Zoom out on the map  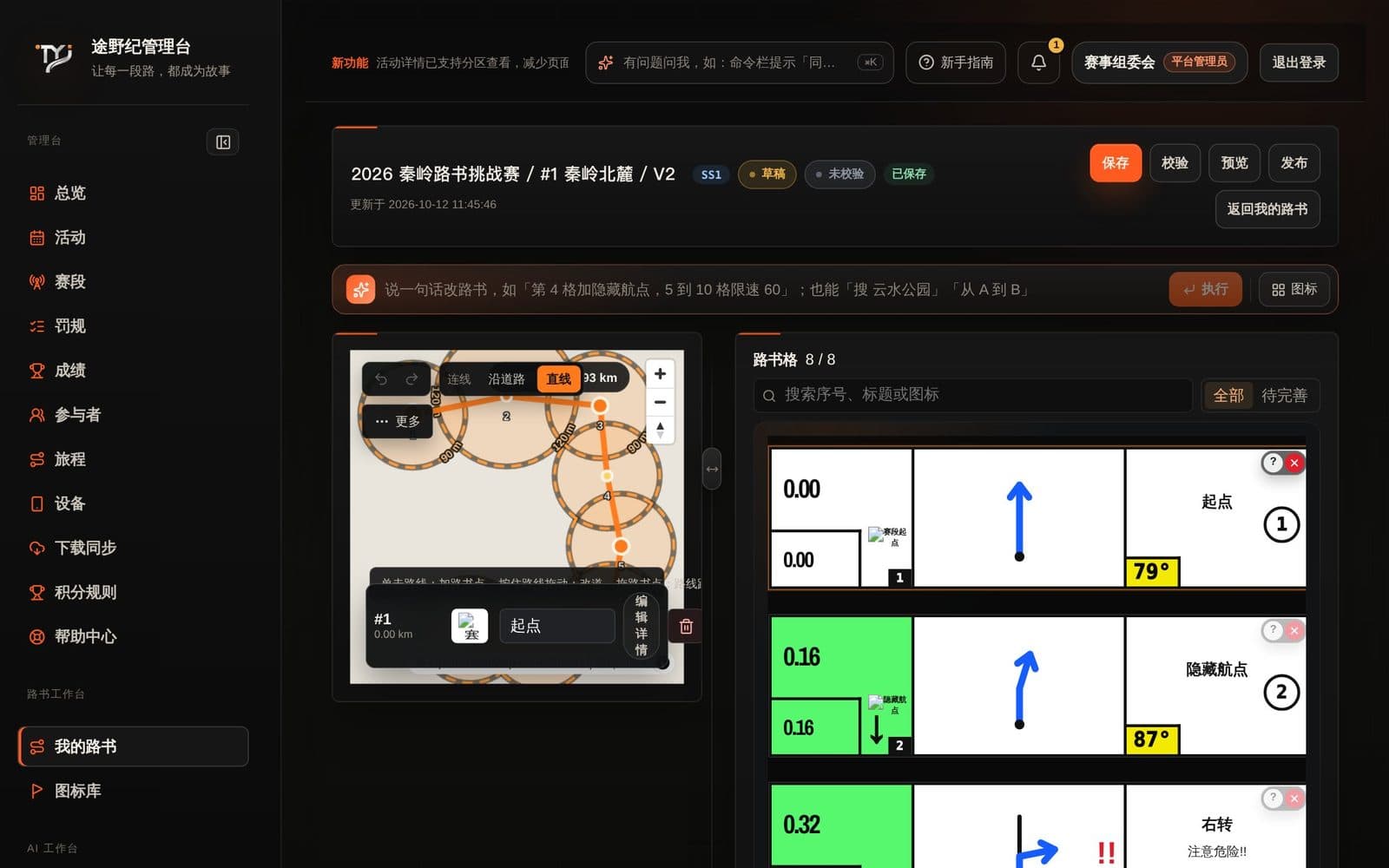660,402
